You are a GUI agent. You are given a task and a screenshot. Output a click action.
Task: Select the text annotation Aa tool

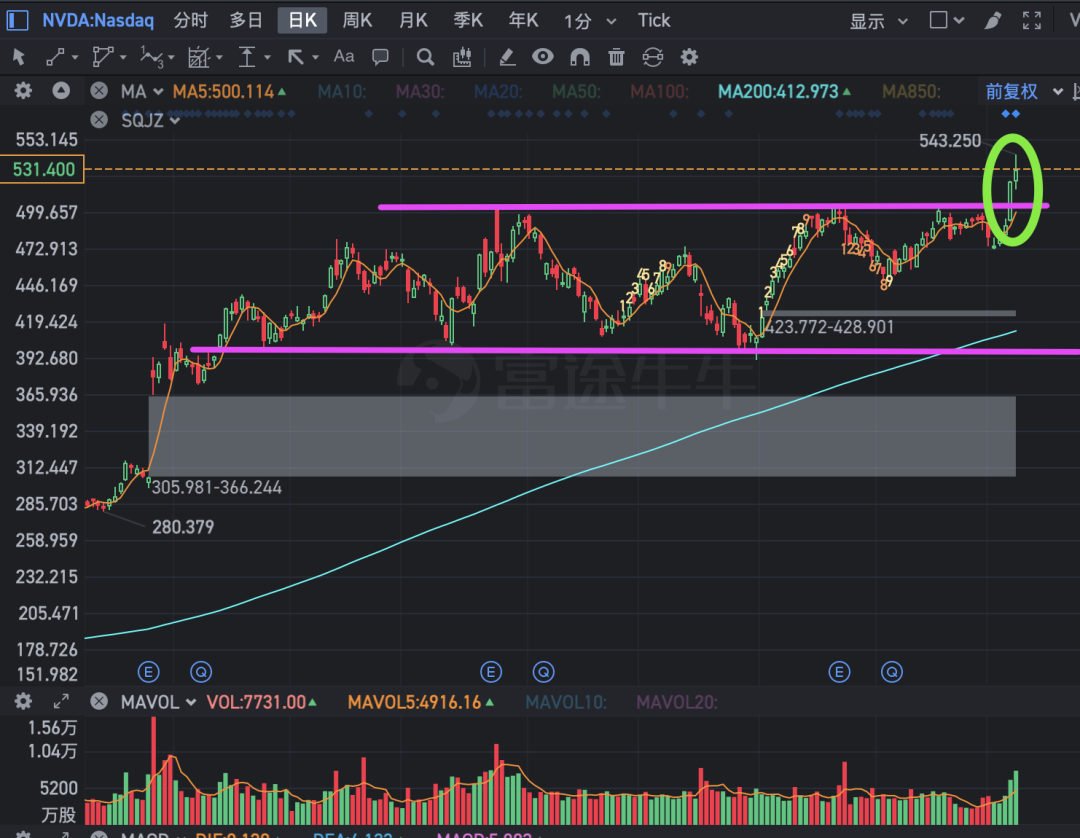click(x=344, y=57)
